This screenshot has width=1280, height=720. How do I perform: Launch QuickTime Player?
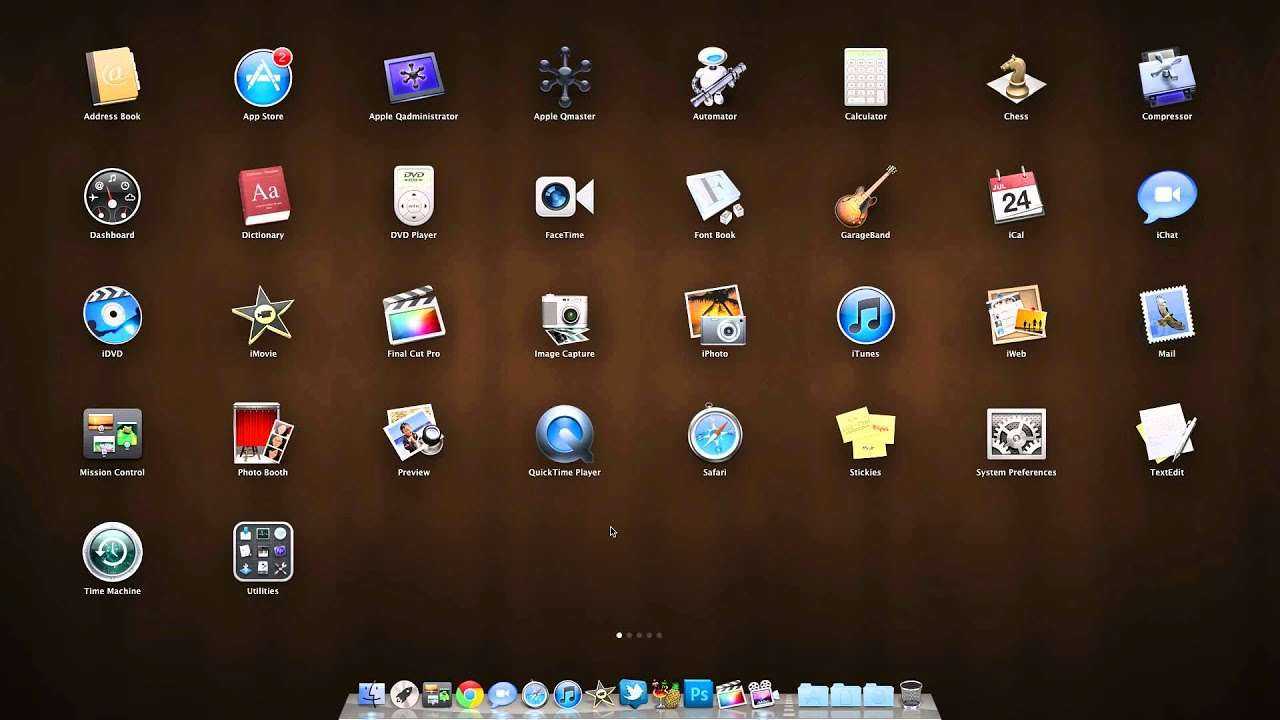point(564,434)
